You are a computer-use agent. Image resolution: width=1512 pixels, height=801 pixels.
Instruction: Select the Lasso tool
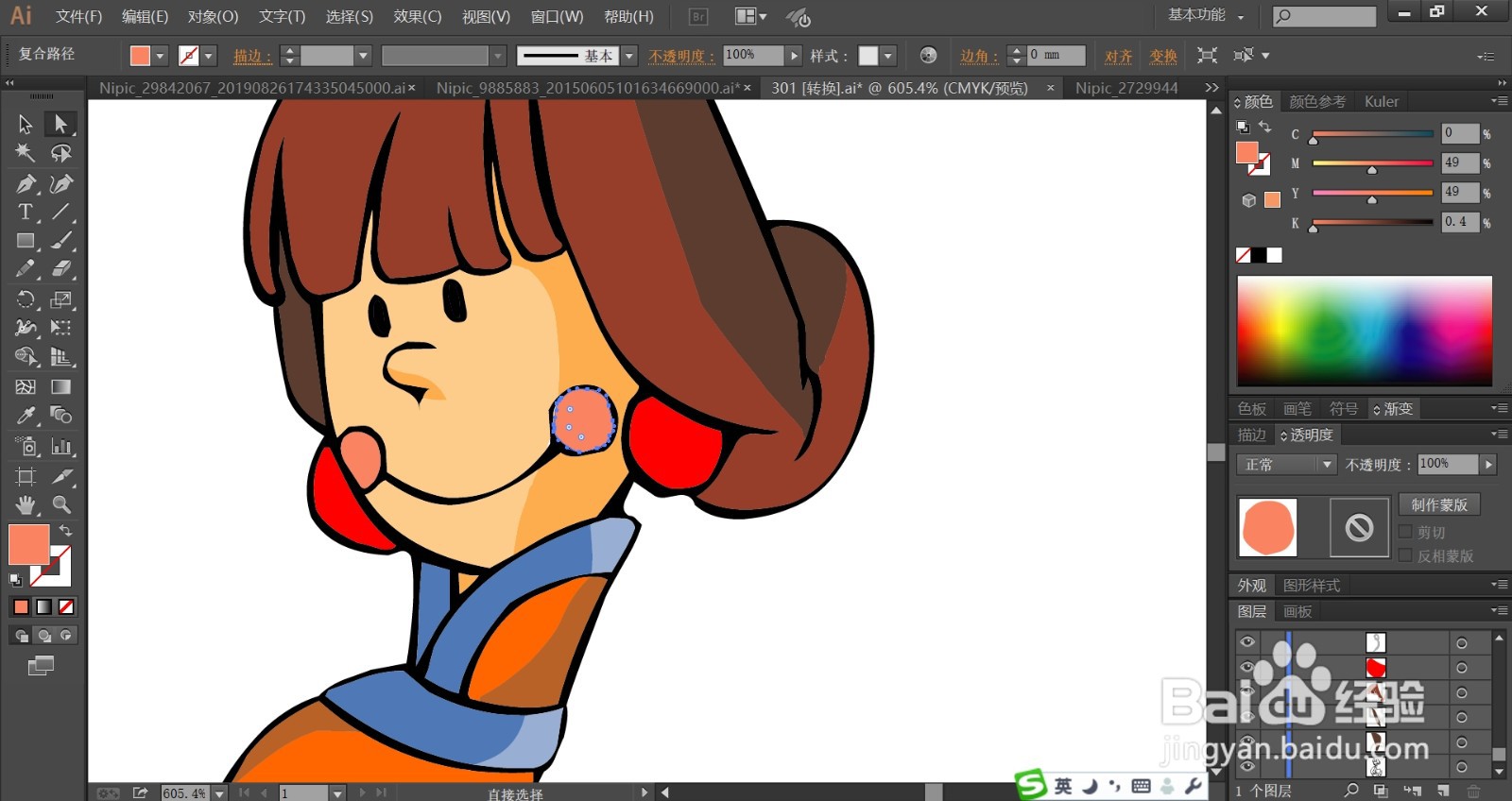click(x=60, y=153)
